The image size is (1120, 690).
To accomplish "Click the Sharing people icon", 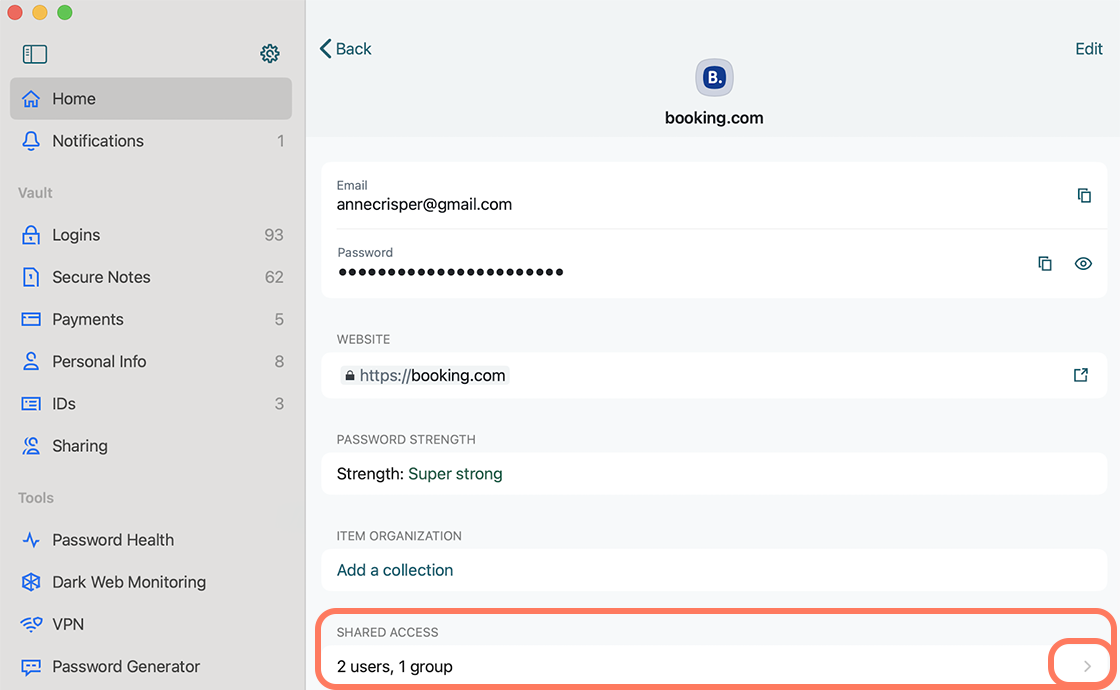I will click(x=31, y=446).
